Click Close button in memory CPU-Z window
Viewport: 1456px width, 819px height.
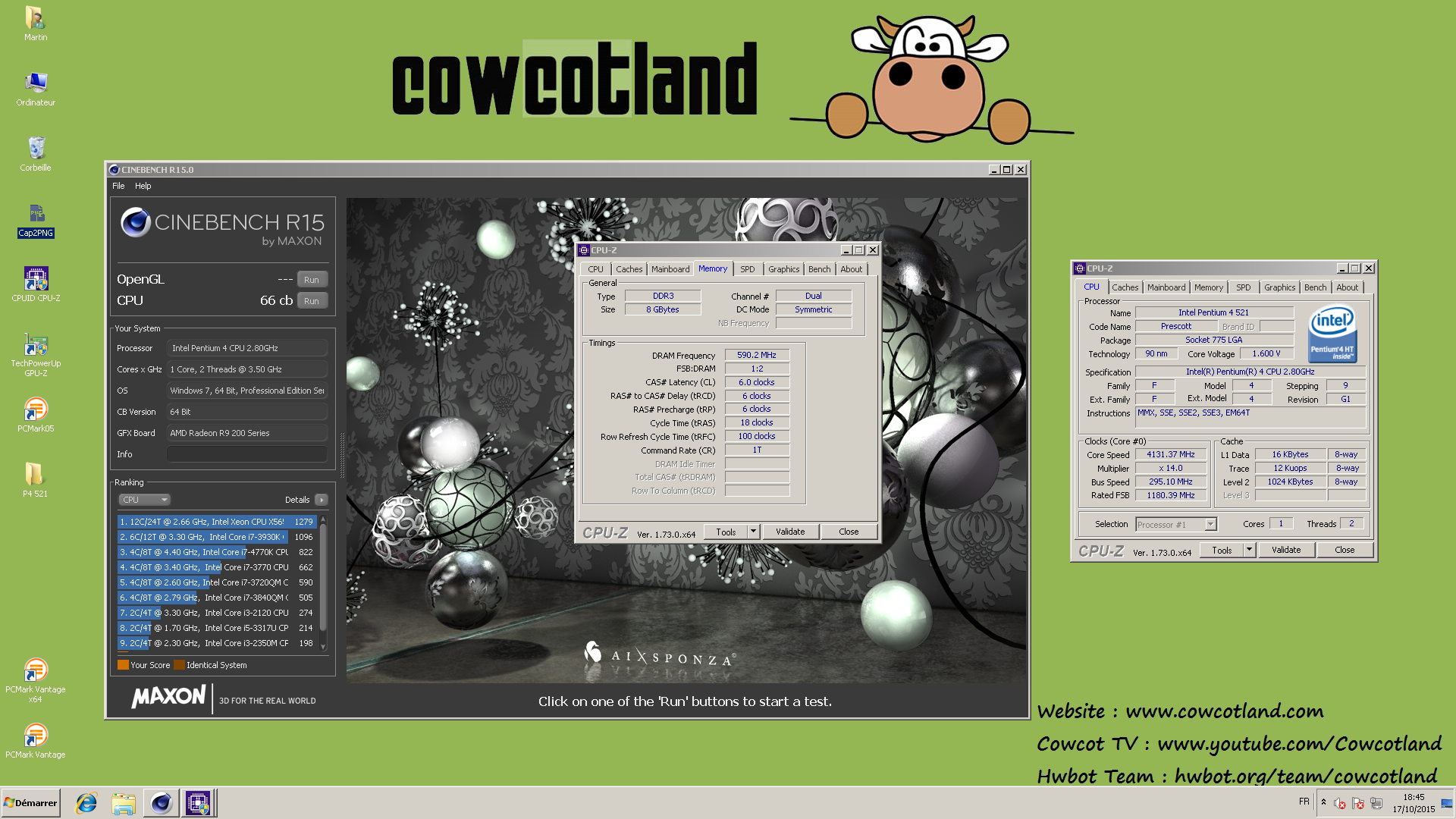click(849, 532)
